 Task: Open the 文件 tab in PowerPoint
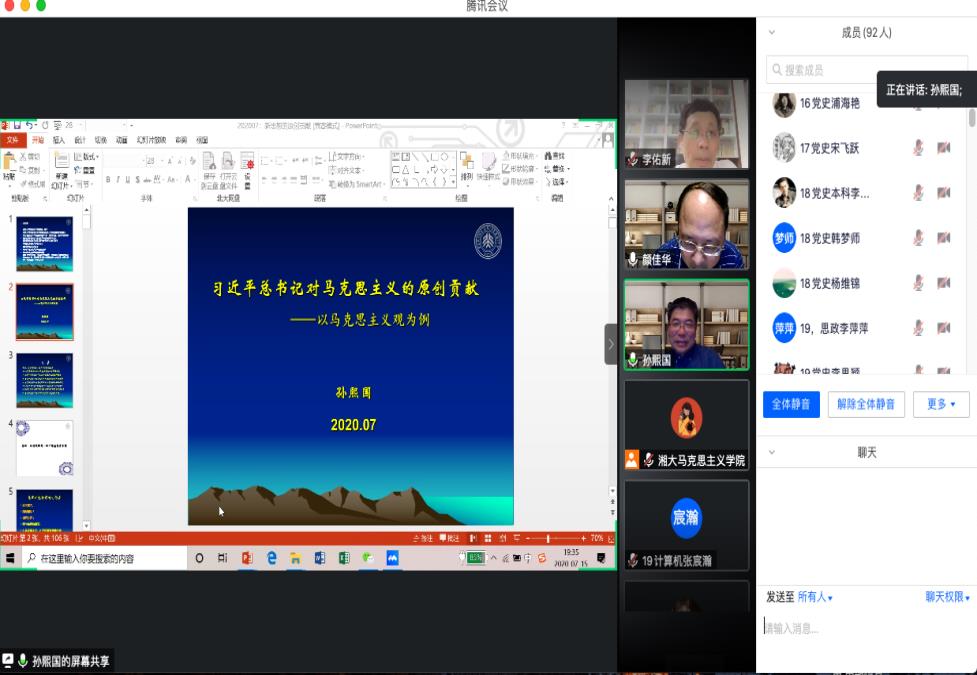[x=13, y=140]
